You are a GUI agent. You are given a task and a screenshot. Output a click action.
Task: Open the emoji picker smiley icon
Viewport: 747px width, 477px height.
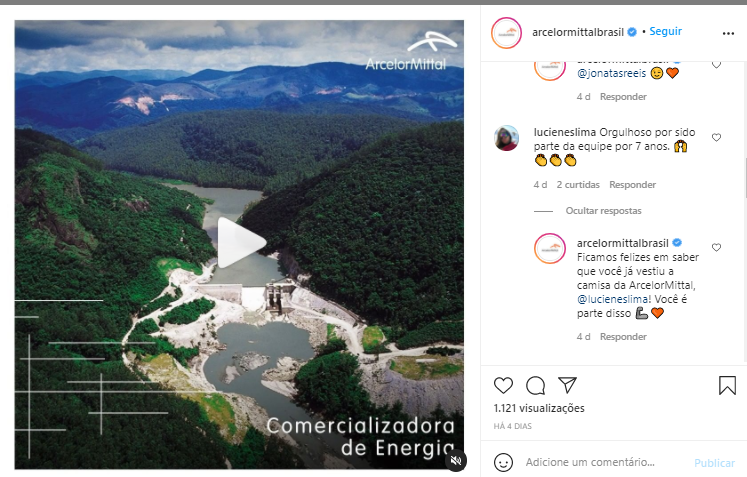coord(504,462)
